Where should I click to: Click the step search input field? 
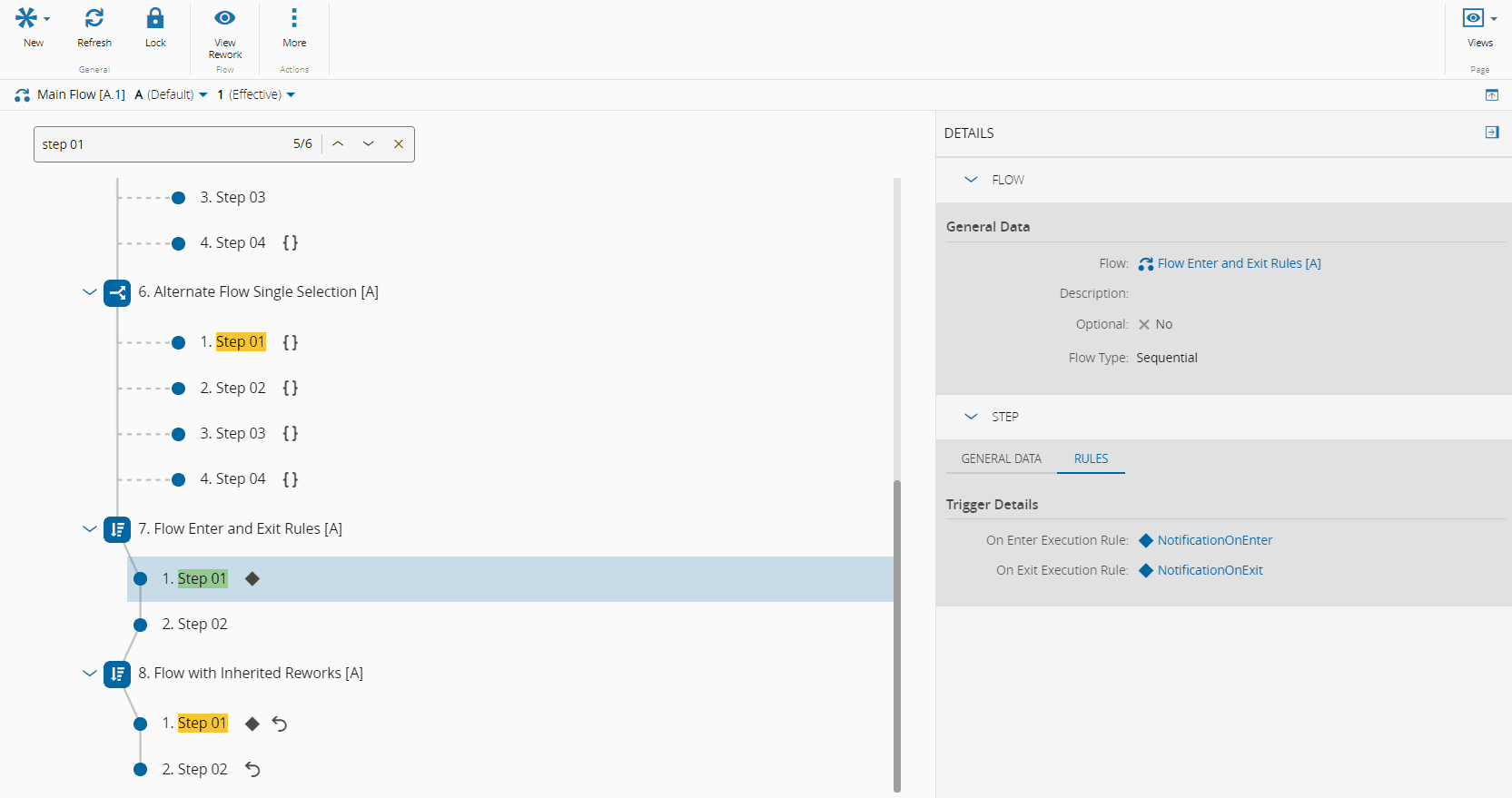163,144
